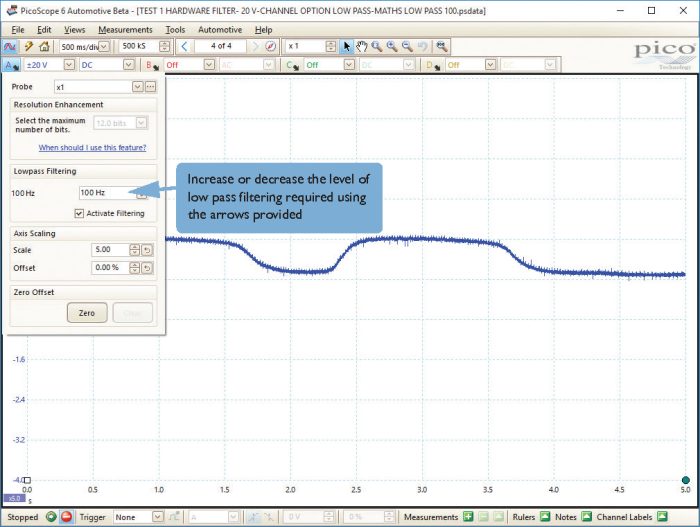Open the Automotive menu

(x=220, y=29)
